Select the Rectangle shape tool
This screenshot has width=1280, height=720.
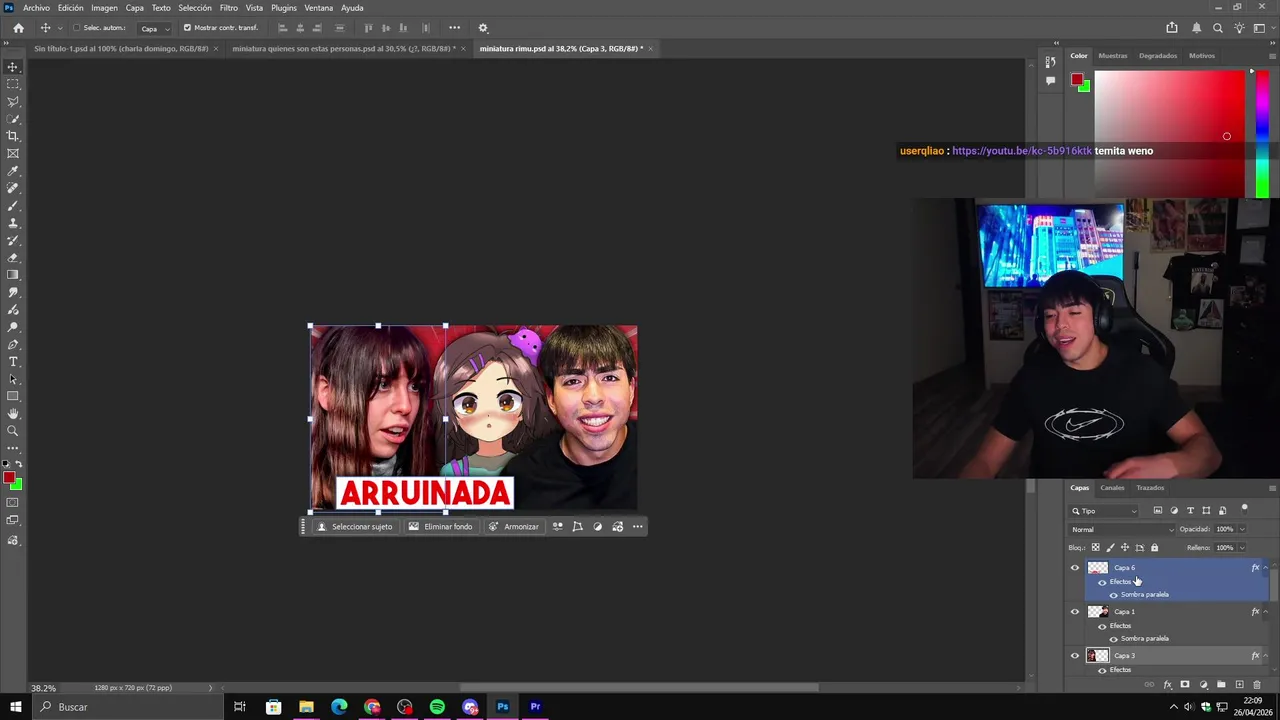pyautogui.click(x=13, y=396)
